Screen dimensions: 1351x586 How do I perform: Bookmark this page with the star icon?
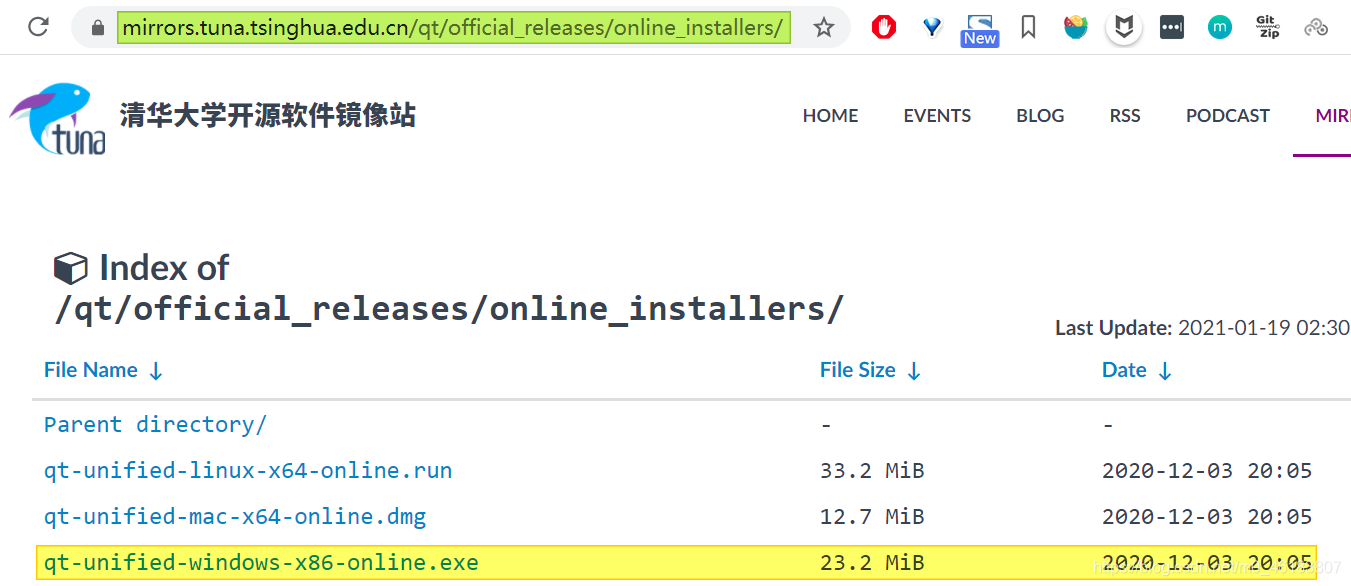(x=823, y=28)
